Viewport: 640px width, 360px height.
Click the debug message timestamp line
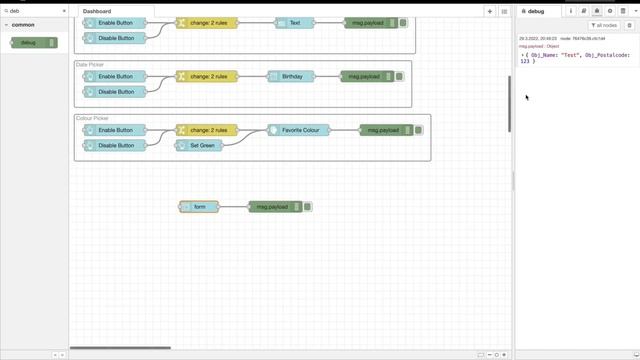pyautogui.click(x=562, y=38)
